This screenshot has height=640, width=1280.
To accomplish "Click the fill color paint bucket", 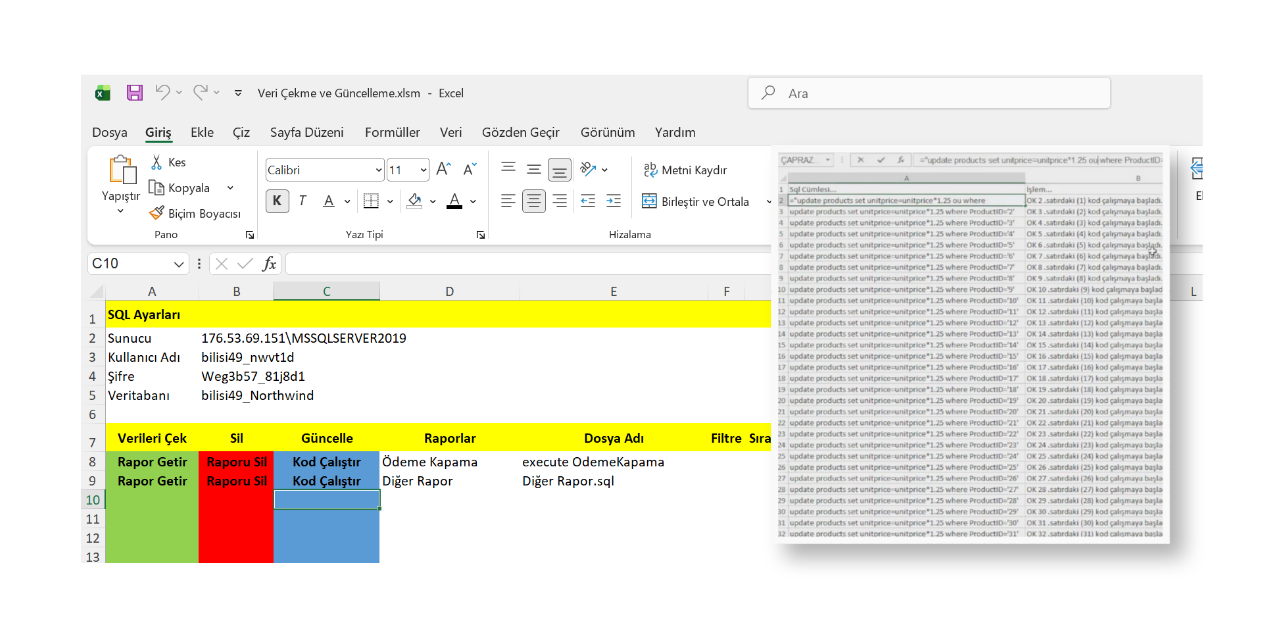I will tap(415, 201).
